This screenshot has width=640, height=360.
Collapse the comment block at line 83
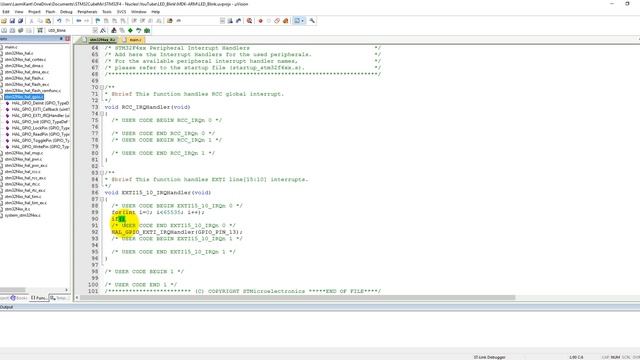(102, 173)
